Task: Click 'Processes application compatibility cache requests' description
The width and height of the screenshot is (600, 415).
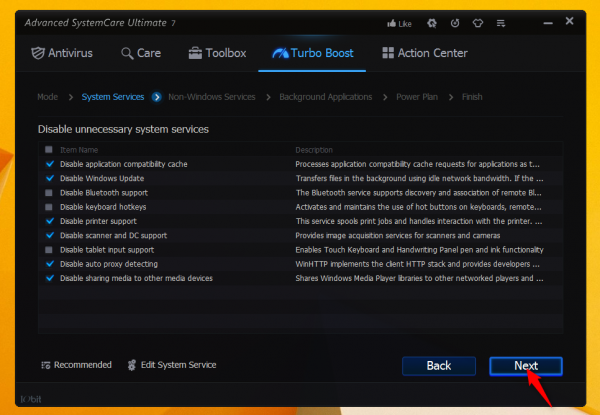Action: pyautogui.click(x=417, y=164)
